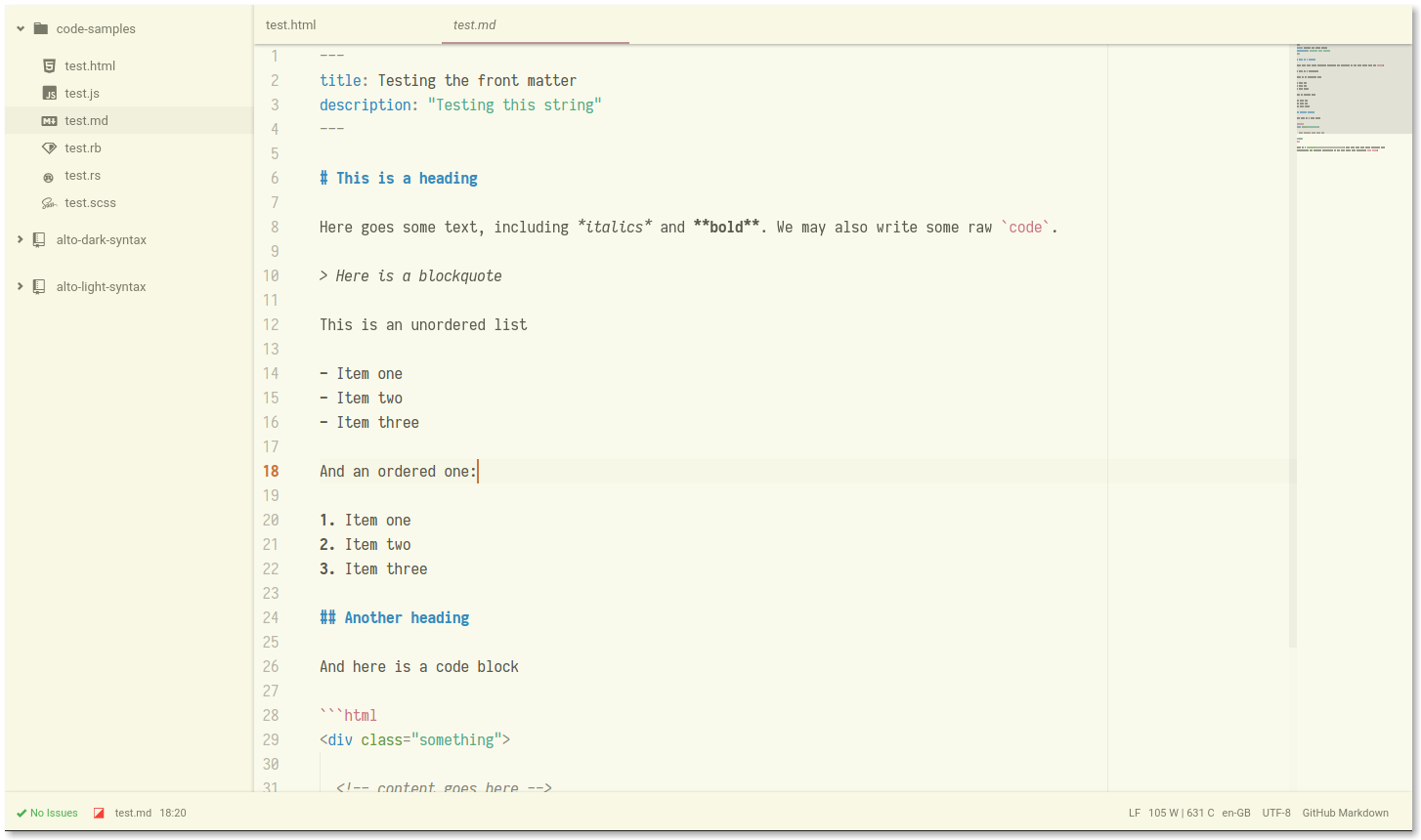Expand the alto-dark-syntax project folder
Viewport: 1421px width, 840px height.
pyautogui.click(x=21, y=239)
